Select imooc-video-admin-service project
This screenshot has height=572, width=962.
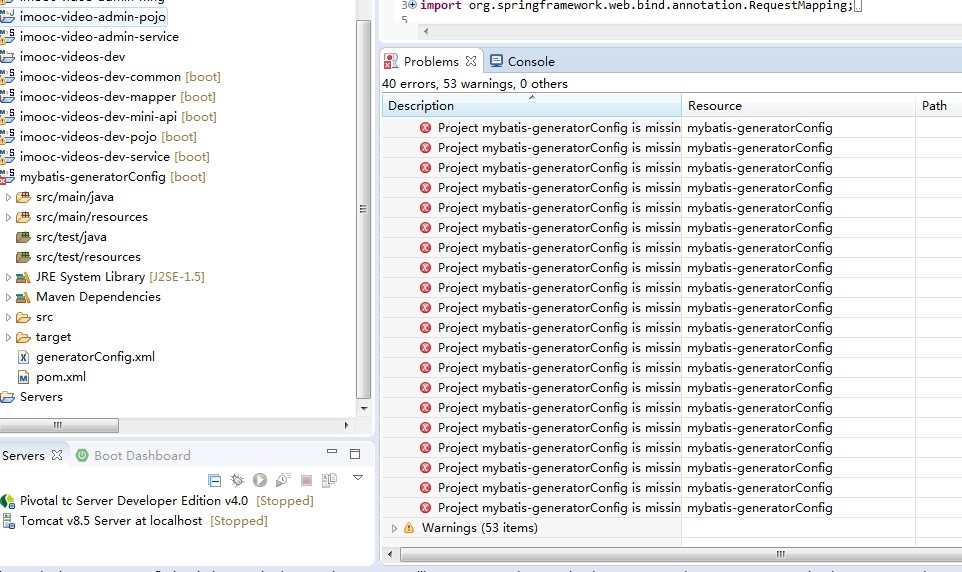(x=99, y=37)
